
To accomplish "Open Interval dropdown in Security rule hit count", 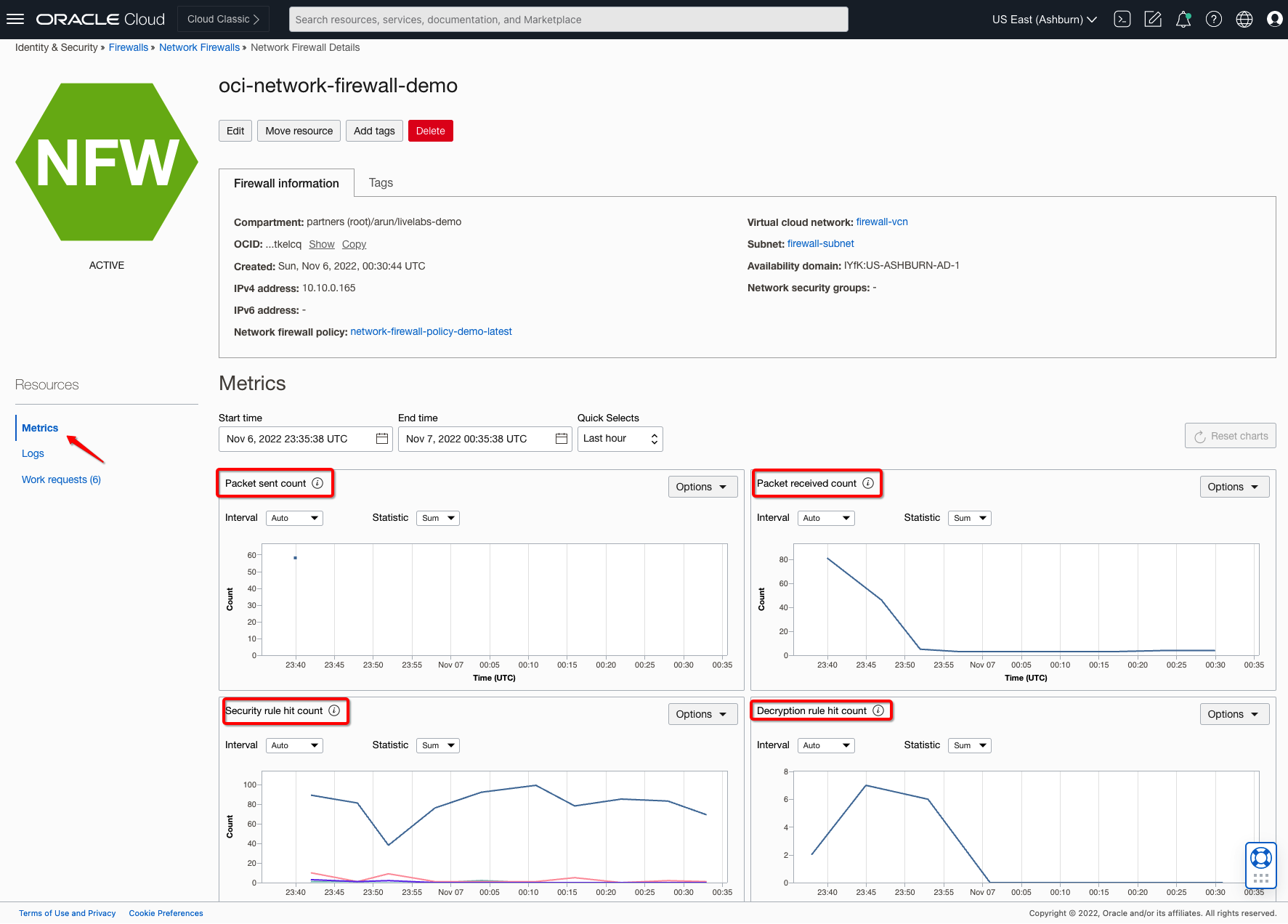I will click(x=294, y=745).
